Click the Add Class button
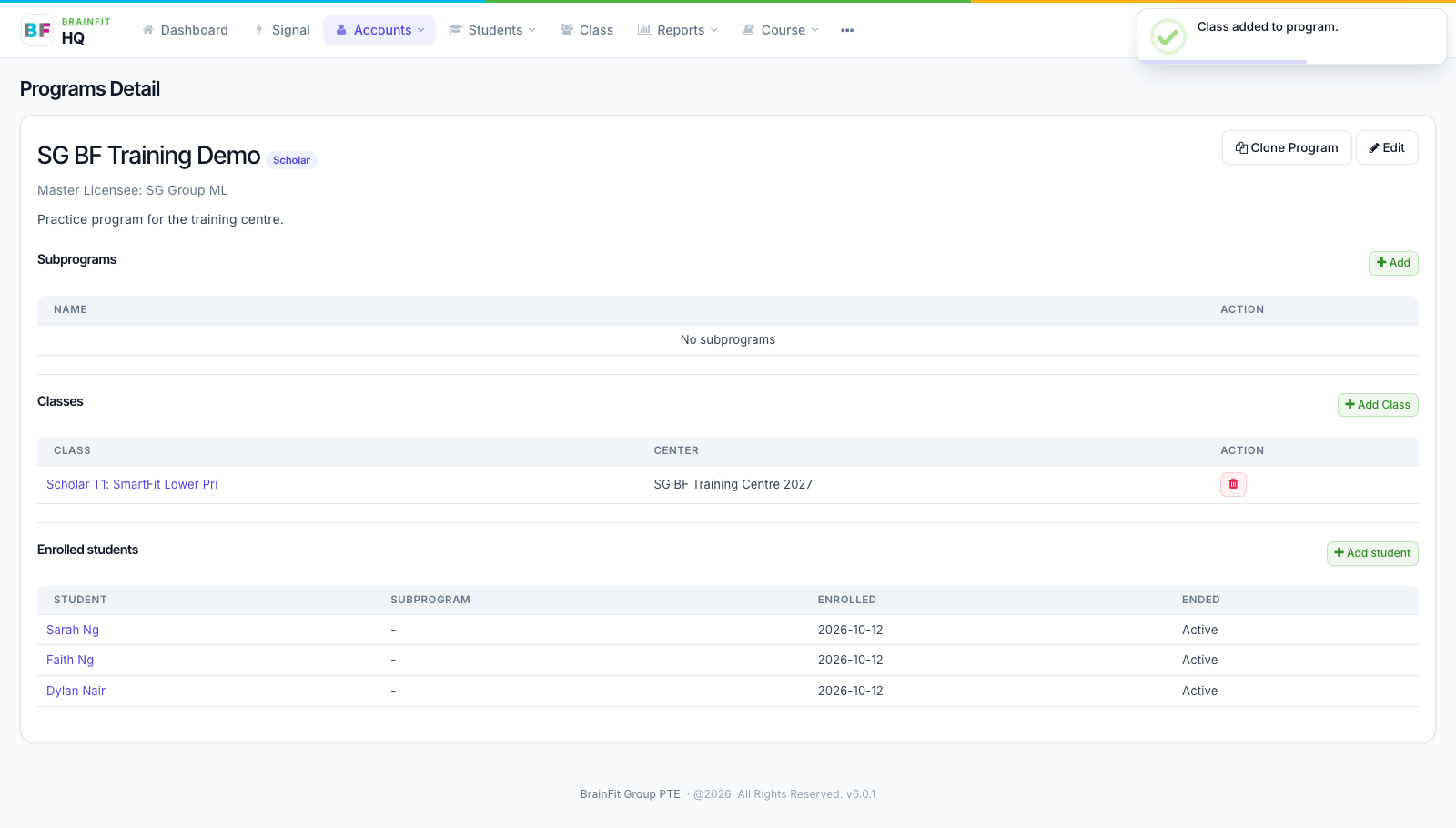 pyautogui.click(x=1378, y=405)
